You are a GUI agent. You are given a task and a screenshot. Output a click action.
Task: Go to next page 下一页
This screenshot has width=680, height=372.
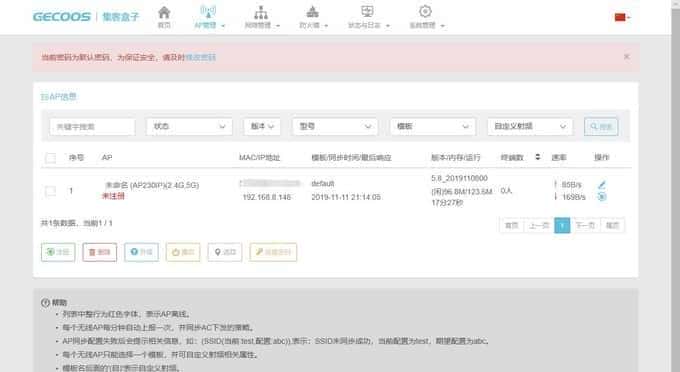coord(585,225)
